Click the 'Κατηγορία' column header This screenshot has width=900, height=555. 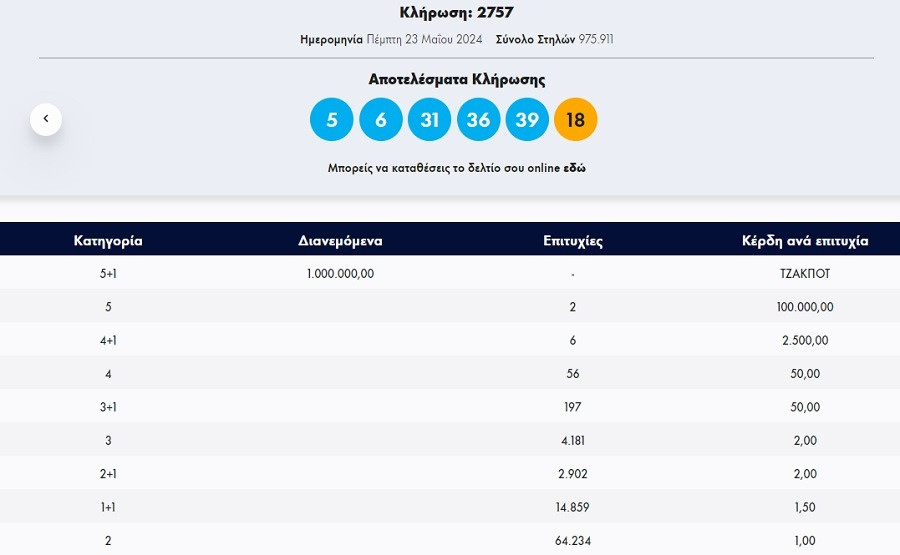pyautogui.click(x=108, y=240)
